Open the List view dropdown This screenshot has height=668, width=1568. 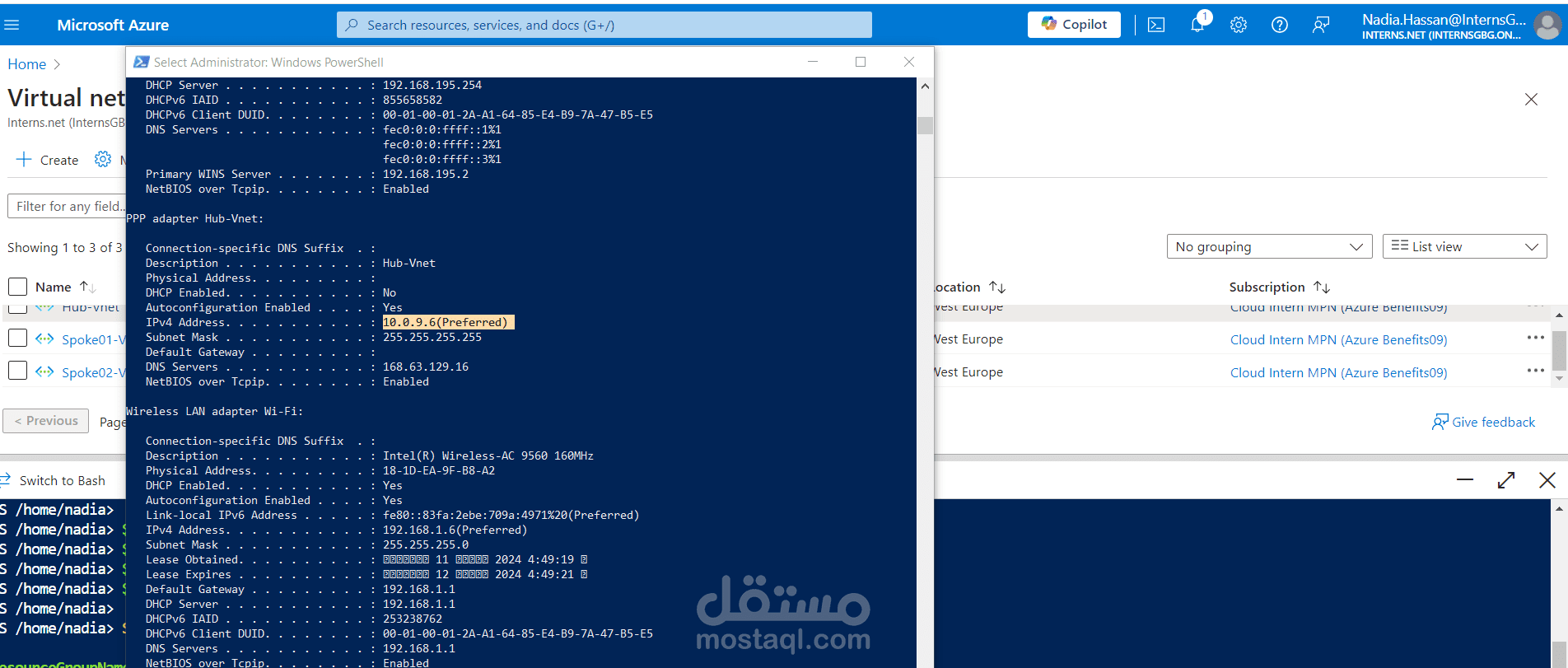tap(1464, 246)
